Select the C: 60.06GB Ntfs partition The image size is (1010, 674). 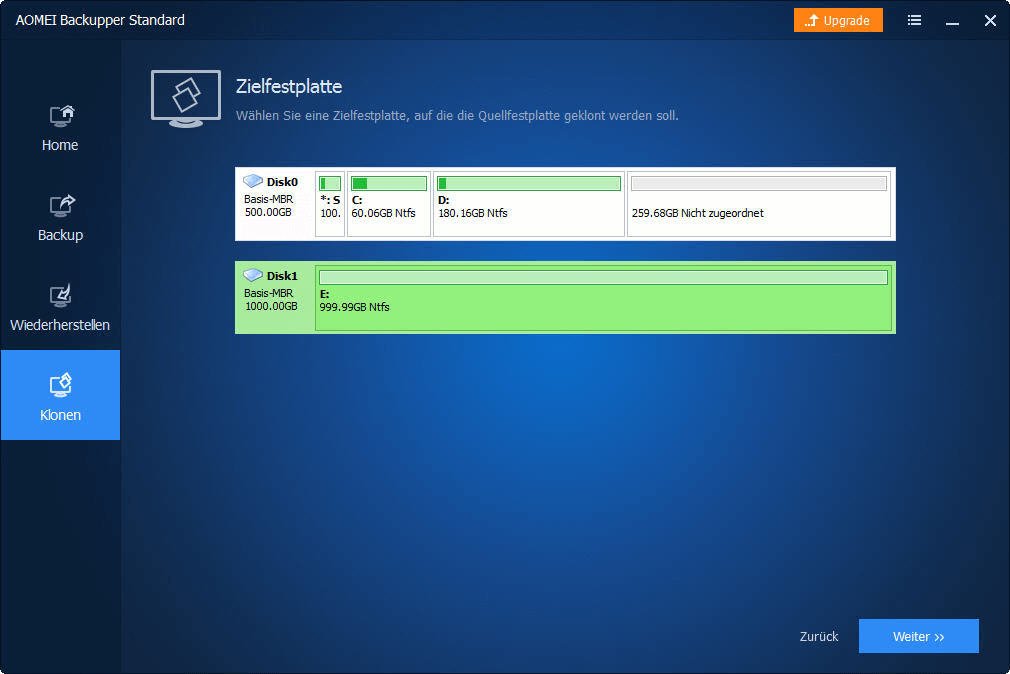[389, 204]
